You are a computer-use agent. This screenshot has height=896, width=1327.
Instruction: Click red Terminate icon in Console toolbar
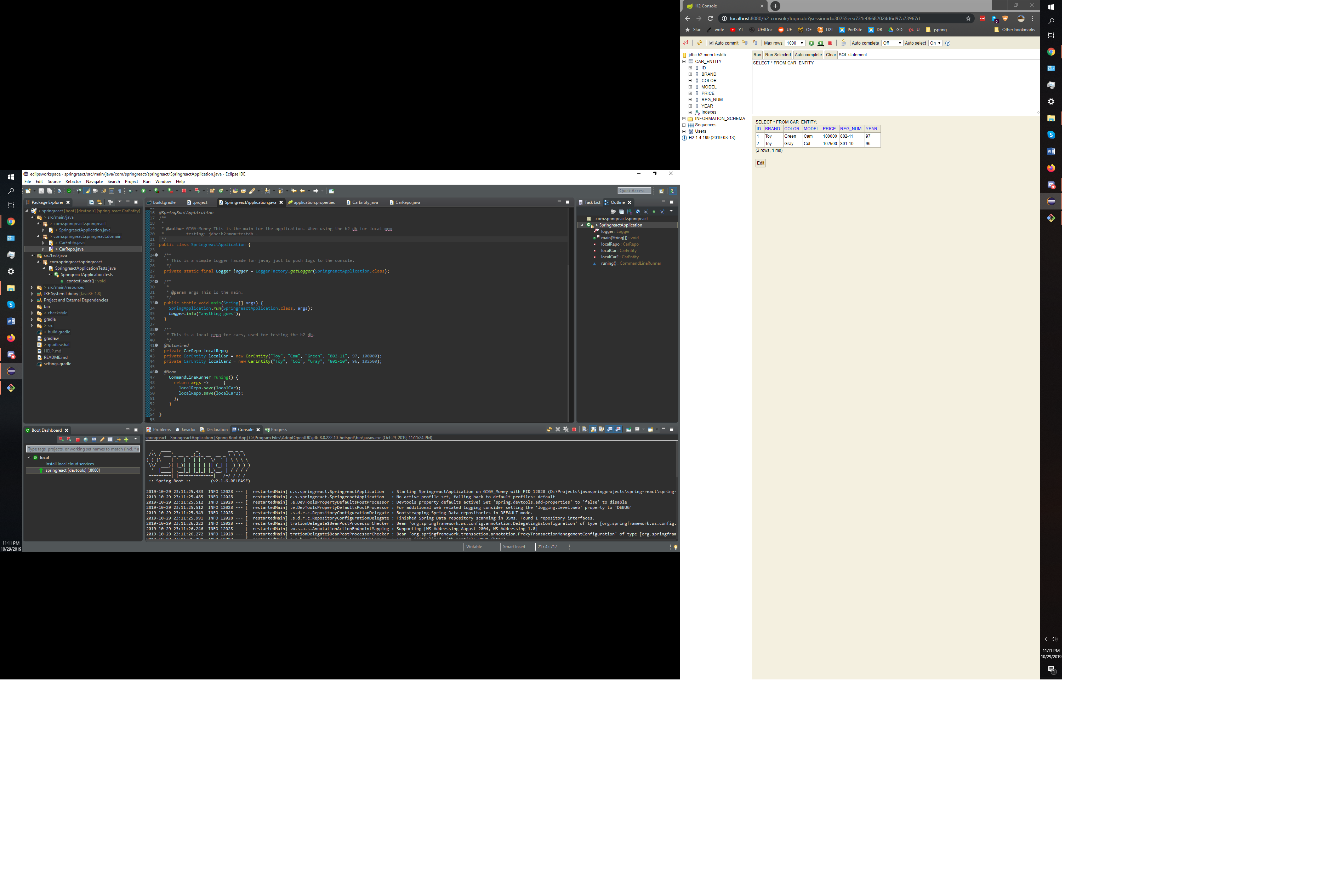[574, 430]
